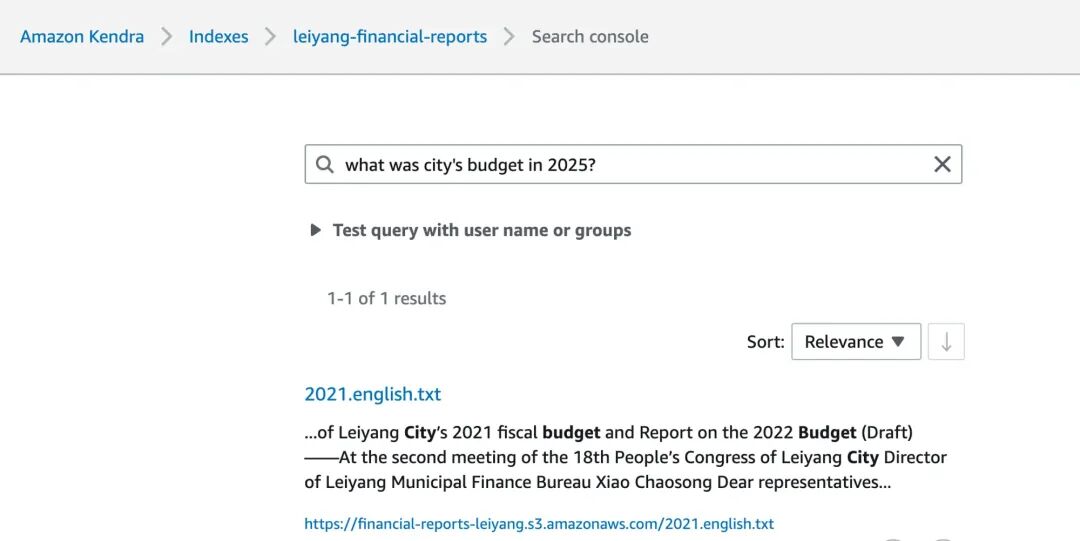This screenshot has width=1080, height=541.
Task: Clear the search query with X icon
Action: [942, 164]
